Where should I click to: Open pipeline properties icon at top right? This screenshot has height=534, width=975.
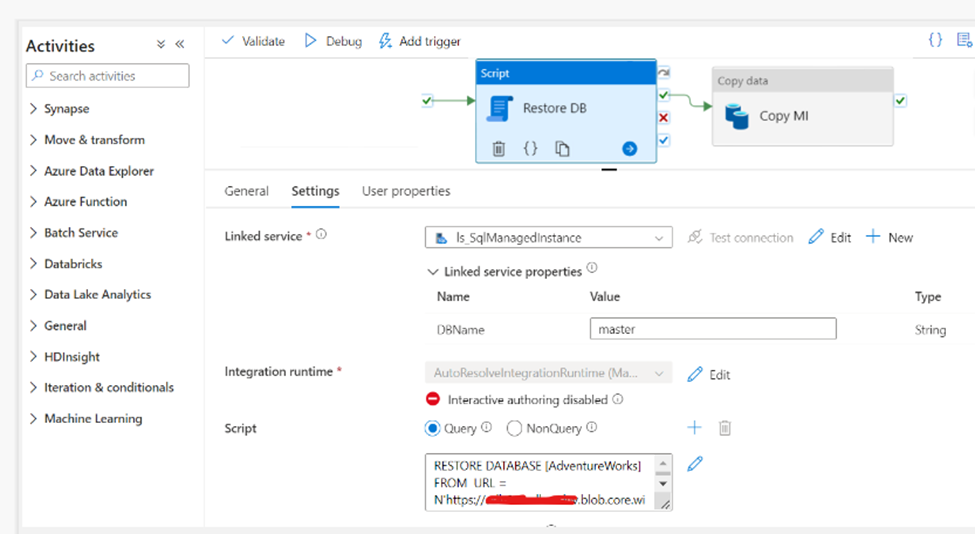[x=964, y=40]
